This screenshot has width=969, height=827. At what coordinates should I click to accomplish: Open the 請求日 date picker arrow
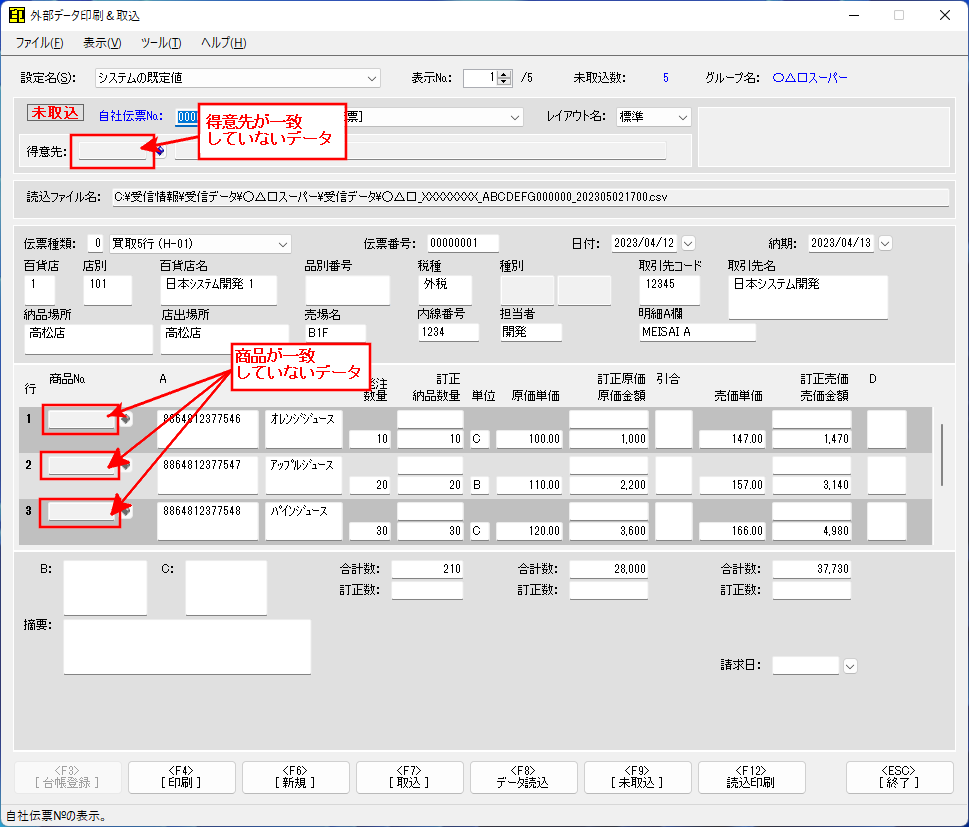(x=850, y=666)
